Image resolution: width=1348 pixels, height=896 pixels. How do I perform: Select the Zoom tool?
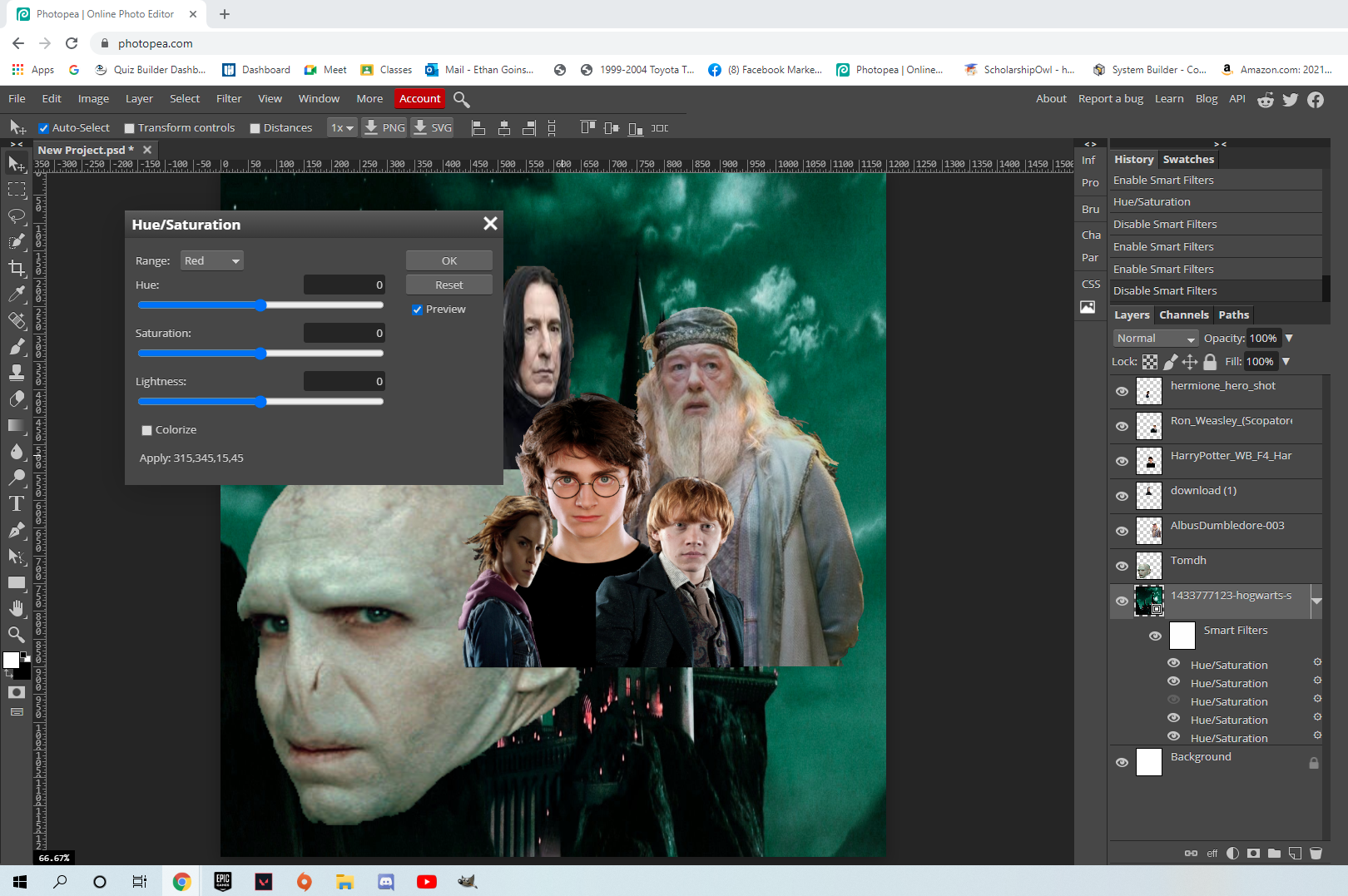(x=17, y=635)
